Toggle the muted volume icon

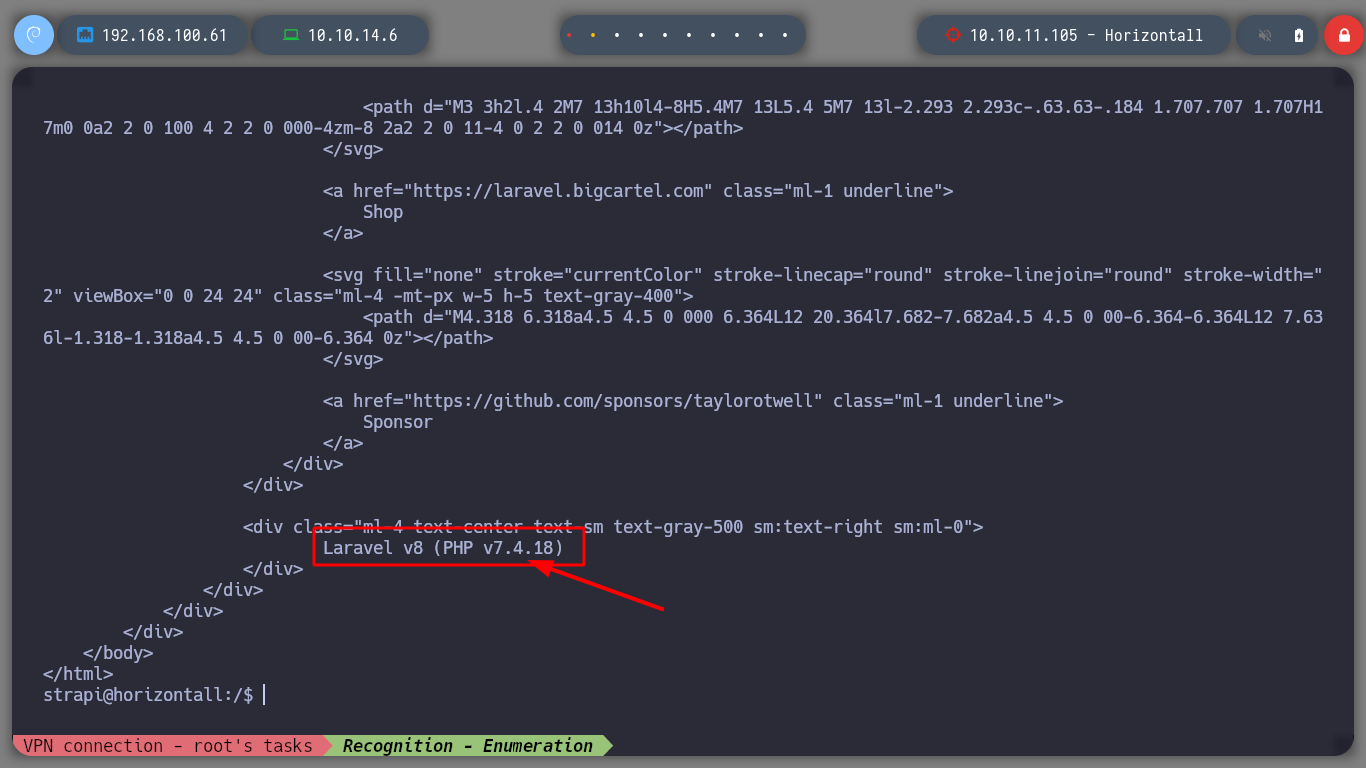click(1265, 35)
